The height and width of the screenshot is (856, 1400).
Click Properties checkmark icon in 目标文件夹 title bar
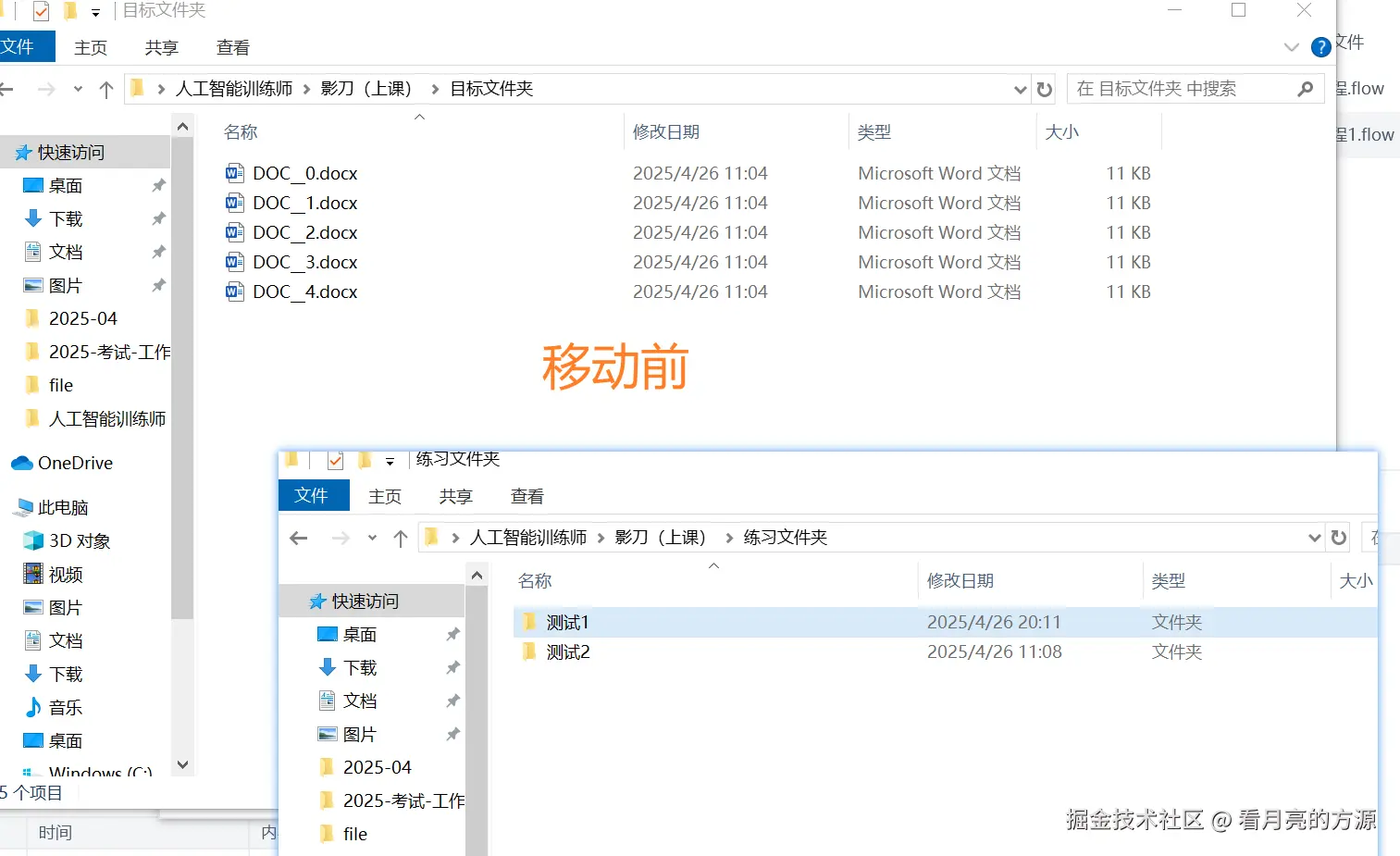click(x=41, y=11)
